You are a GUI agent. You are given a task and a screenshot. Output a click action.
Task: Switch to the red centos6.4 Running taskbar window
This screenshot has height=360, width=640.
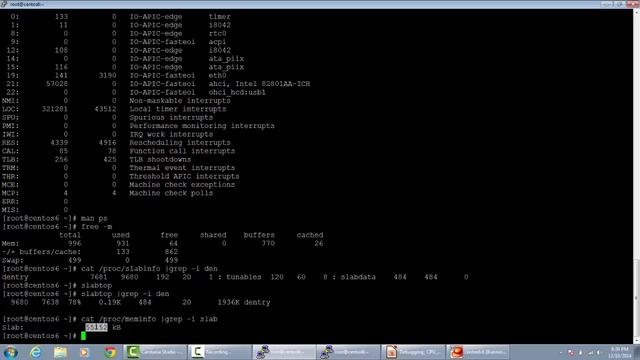(x=477, y=352)
